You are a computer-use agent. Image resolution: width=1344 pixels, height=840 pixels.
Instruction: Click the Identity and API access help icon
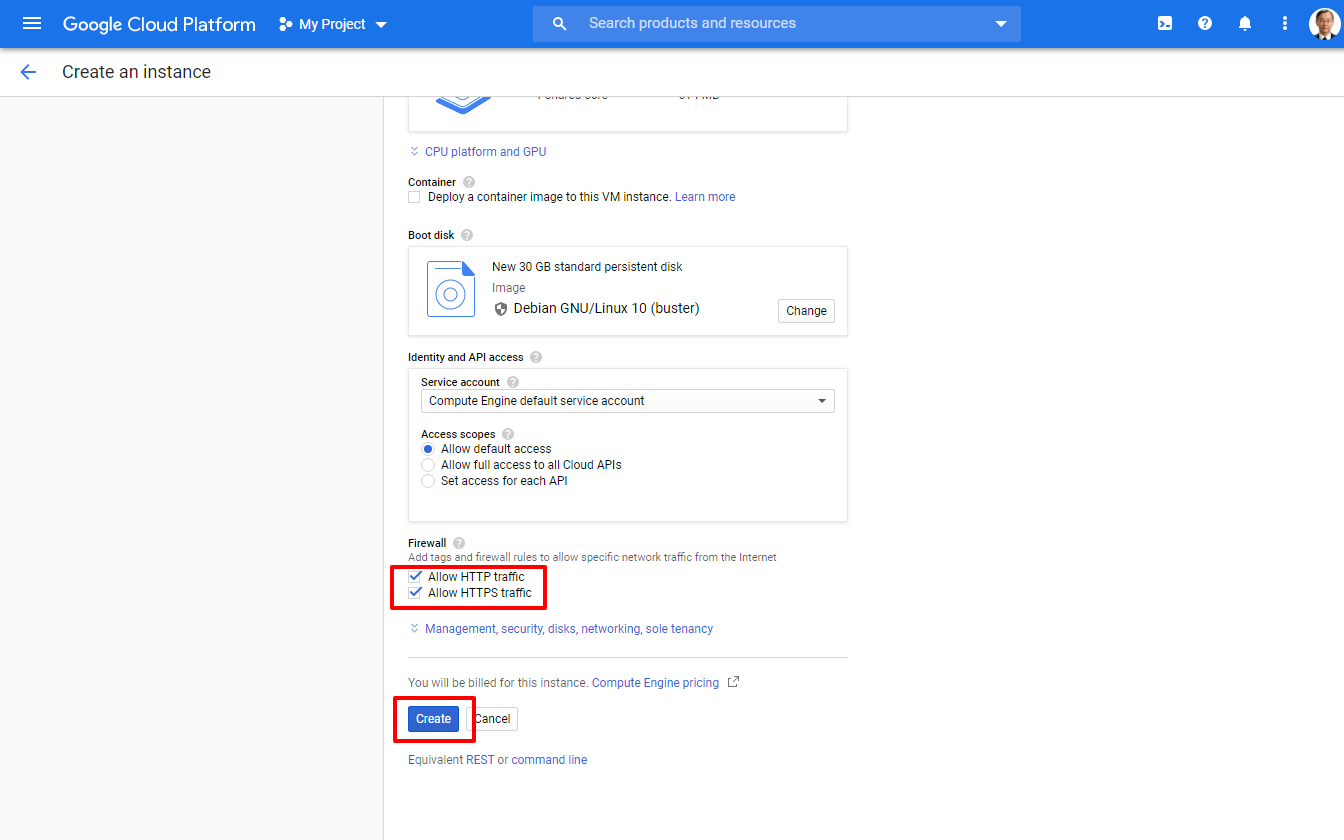click(x=536, y=357)
